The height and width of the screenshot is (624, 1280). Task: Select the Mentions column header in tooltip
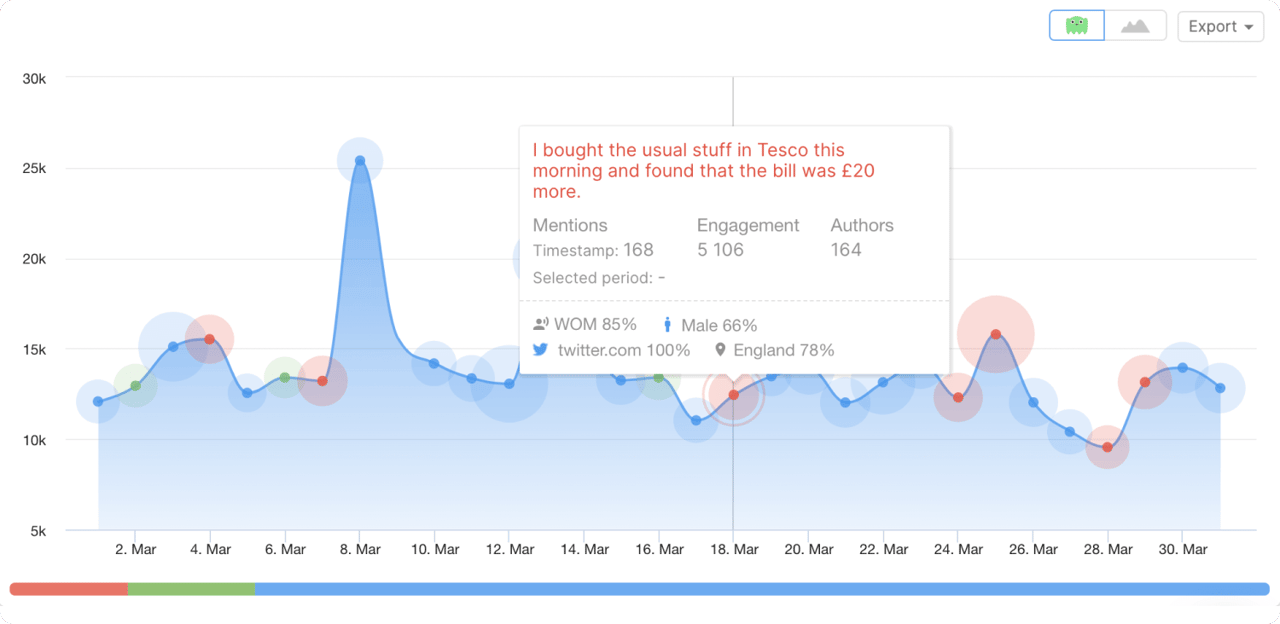coord(570,225)
